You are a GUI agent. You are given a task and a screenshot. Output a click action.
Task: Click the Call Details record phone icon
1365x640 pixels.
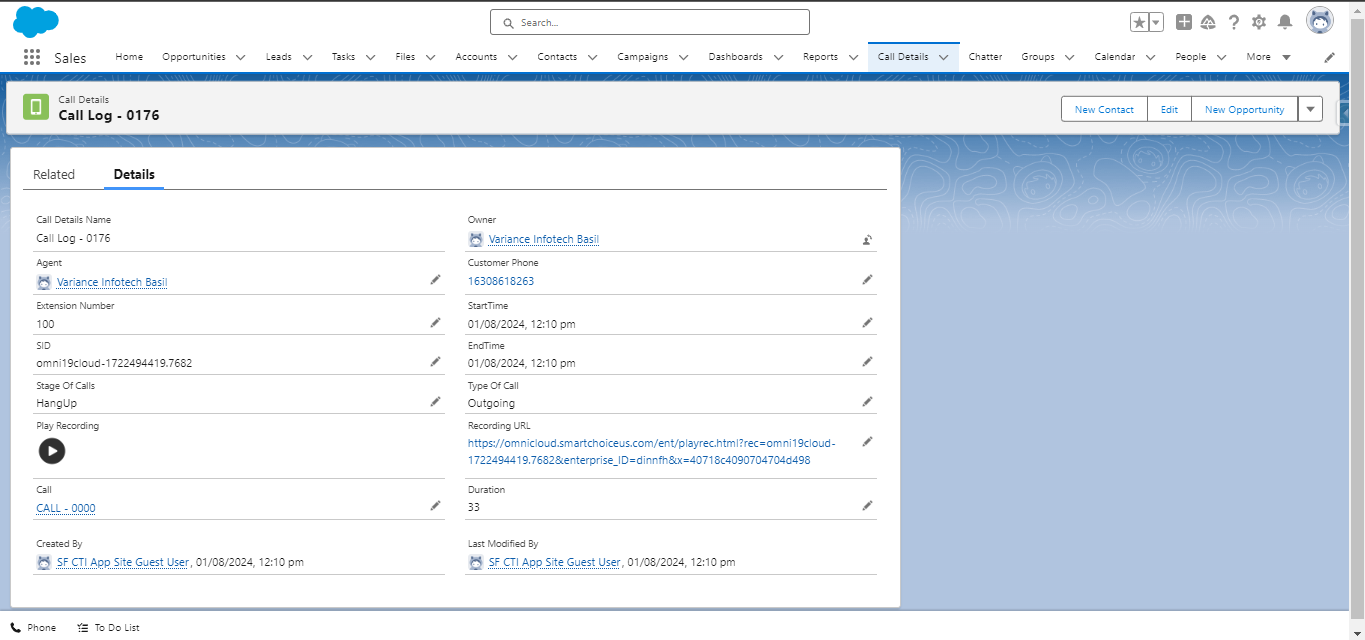click(x=36, y=107)
